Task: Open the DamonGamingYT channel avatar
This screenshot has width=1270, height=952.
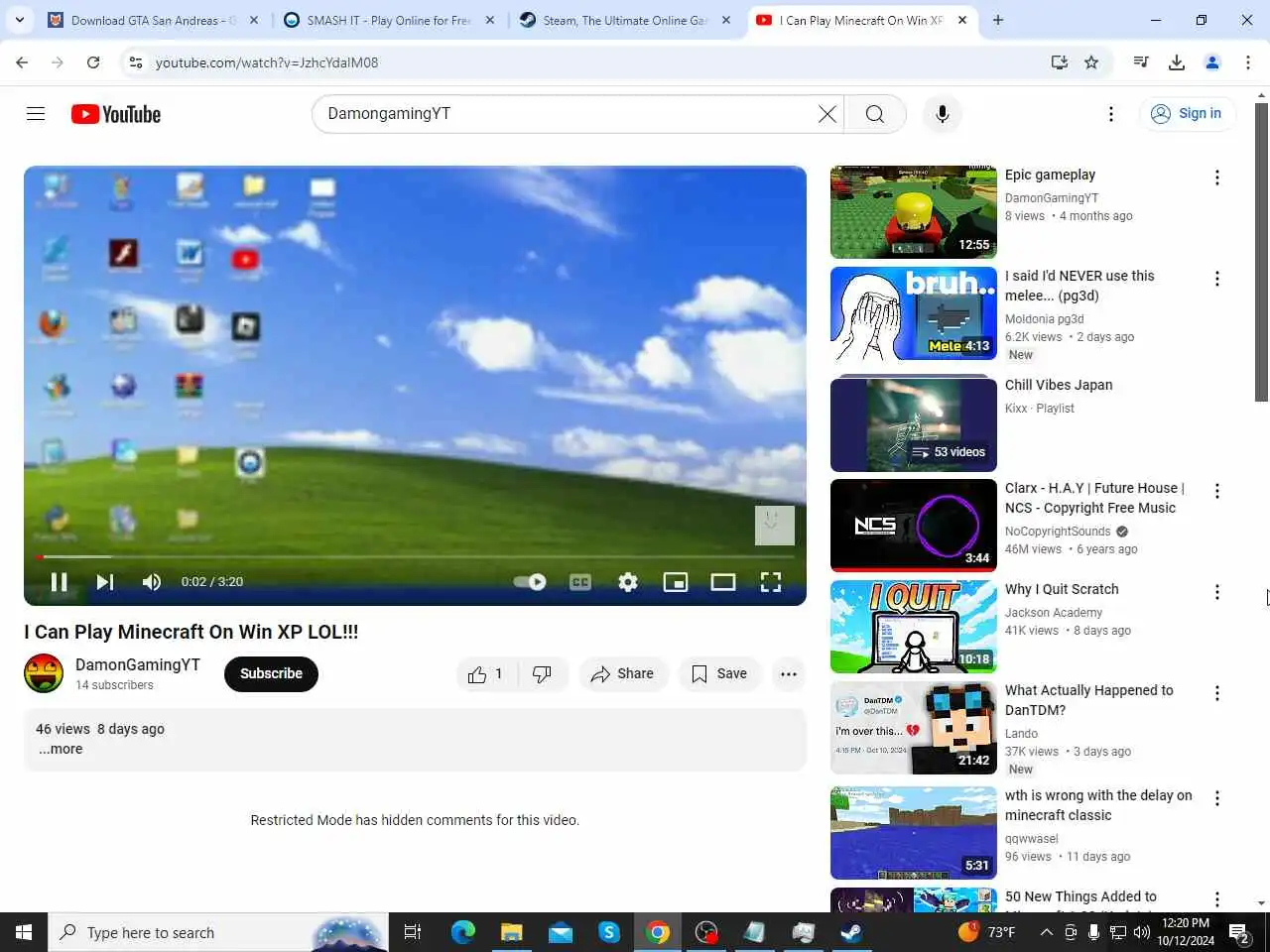Action: click(x=44, y=674)
